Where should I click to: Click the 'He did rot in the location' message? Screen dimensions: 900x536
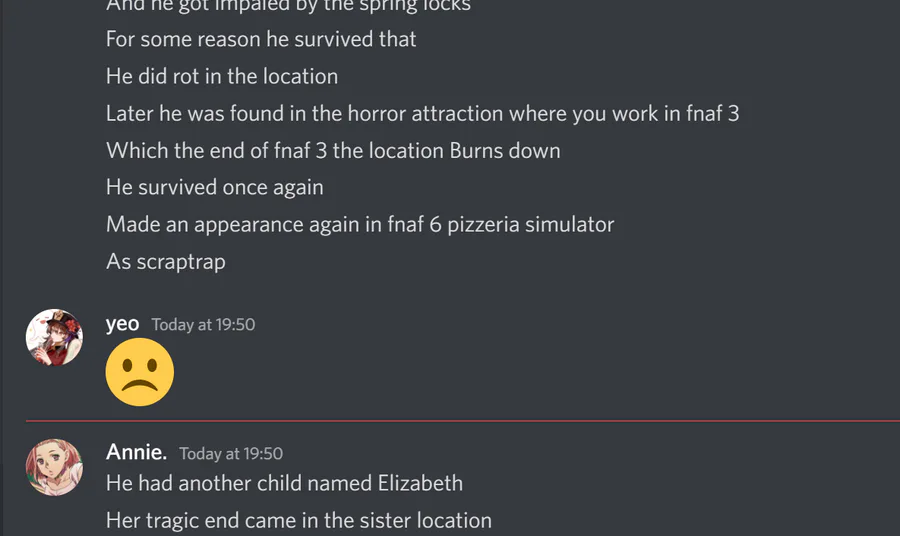pyautogui.click(x=222, y=77)
